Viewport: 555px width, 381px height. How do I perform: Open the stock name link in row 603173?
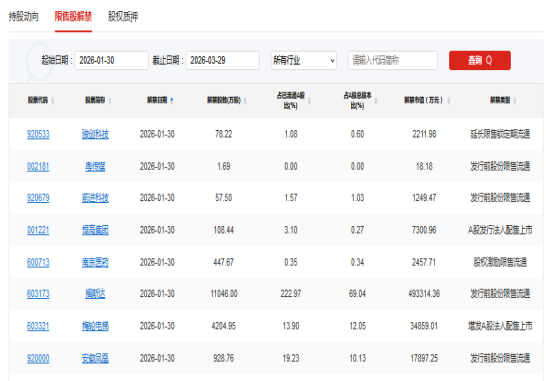click(95, 294)
